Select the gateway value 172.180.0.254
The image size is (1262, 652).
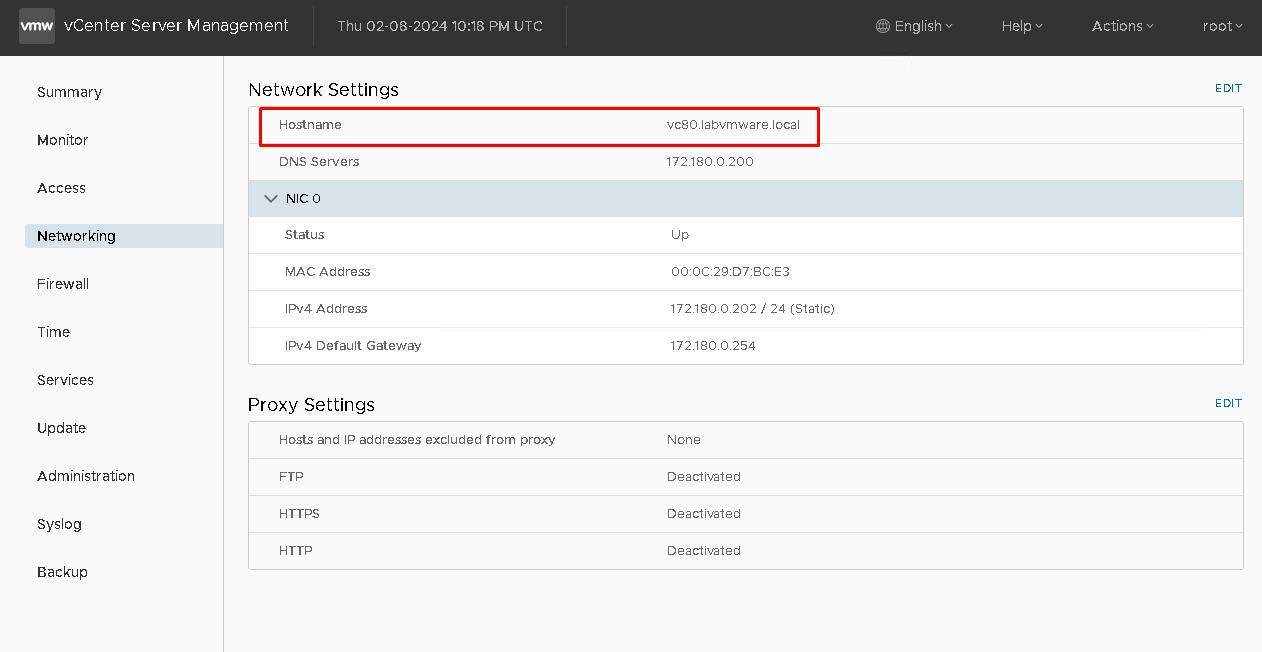[x=713, y=346]
